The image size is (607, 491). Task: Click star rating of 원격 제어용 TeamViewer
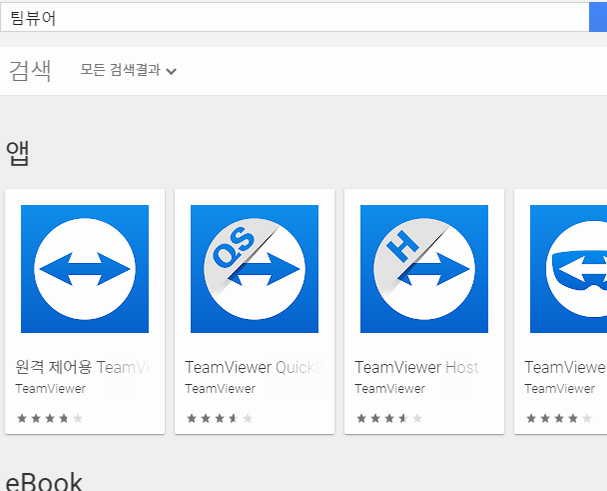point(50,418)
